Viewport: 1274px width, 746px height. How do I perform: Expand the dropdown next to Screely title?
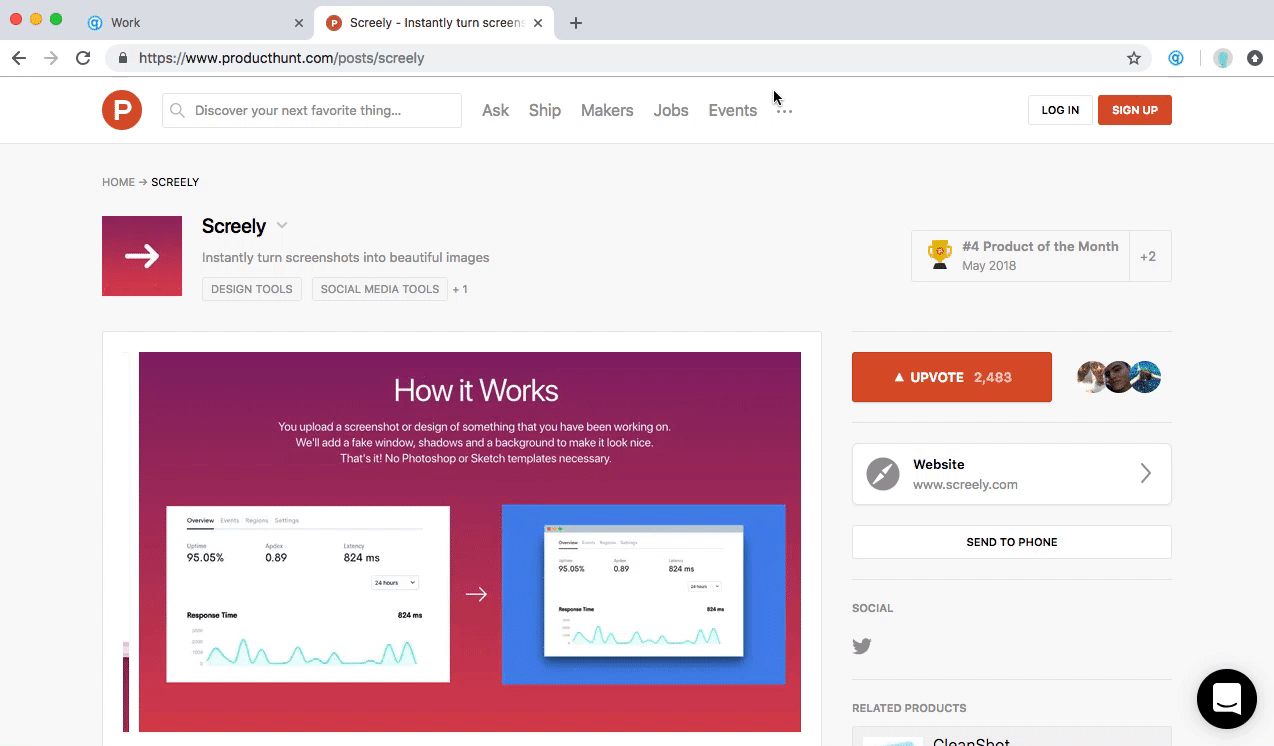click(282, 226)
